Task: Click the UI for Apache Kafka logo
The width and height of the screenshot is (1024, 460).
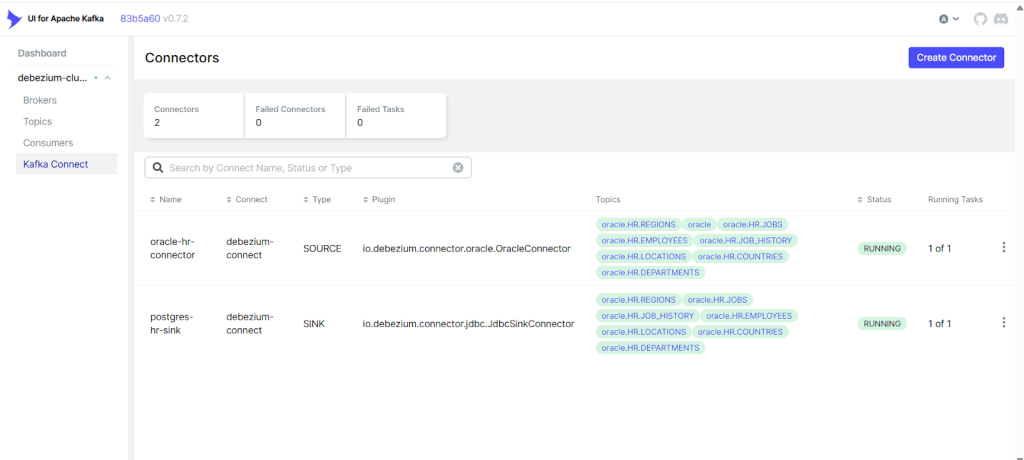Action: (15, 19)
